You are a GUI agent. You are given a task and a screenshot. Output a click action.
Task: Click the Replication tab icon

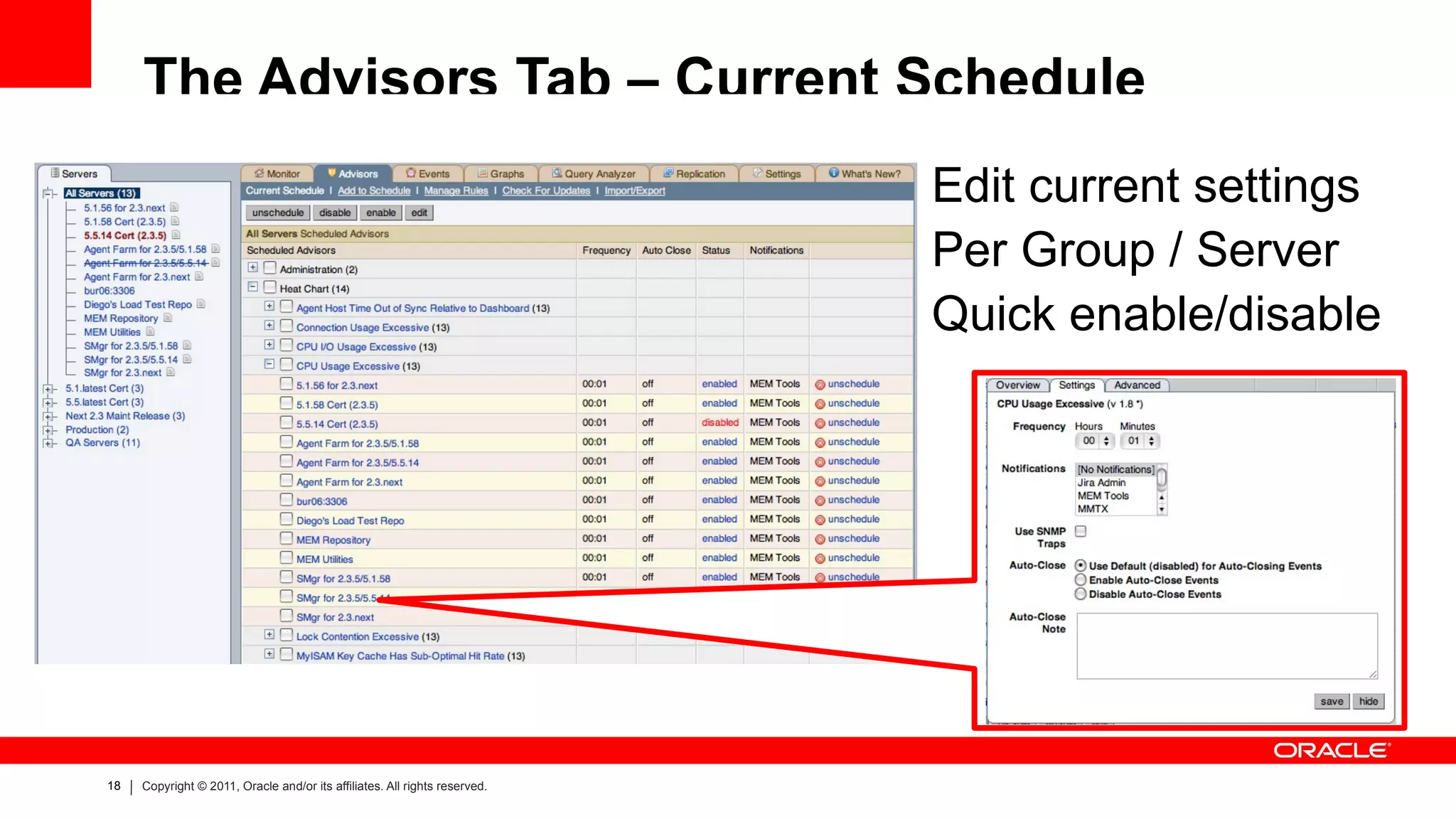(x=668, y=173)
